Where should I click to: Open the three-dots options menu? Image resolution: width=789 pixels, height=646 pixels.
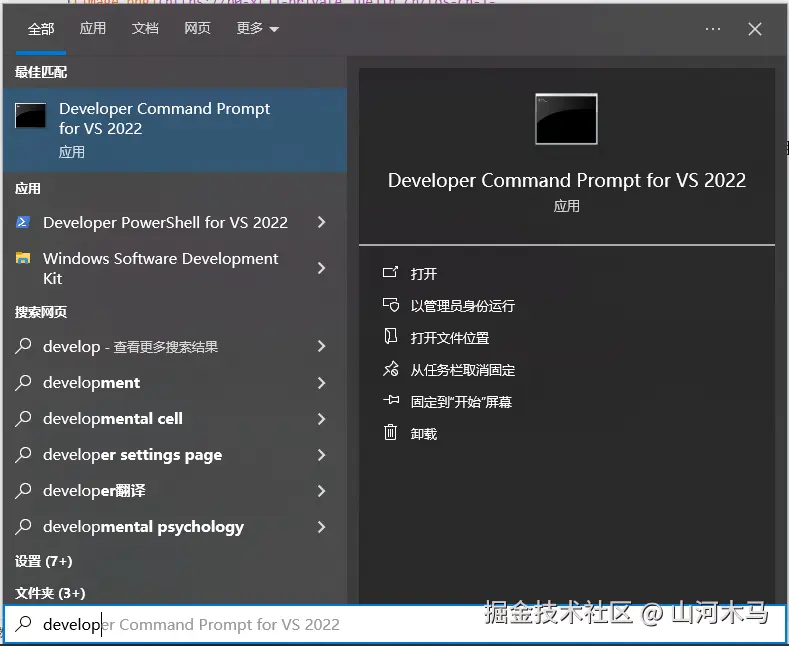(x=713, y=29)
